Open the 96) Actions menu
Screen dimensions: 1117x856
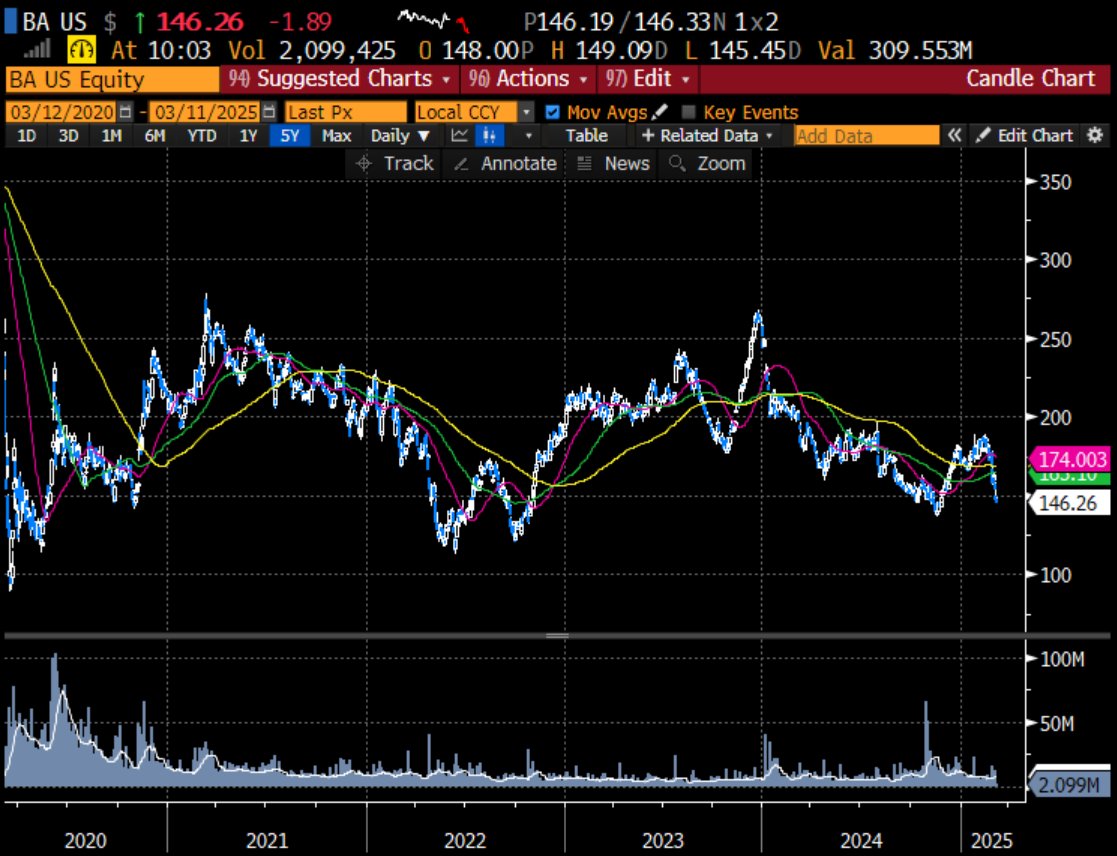tap(528, 78)
